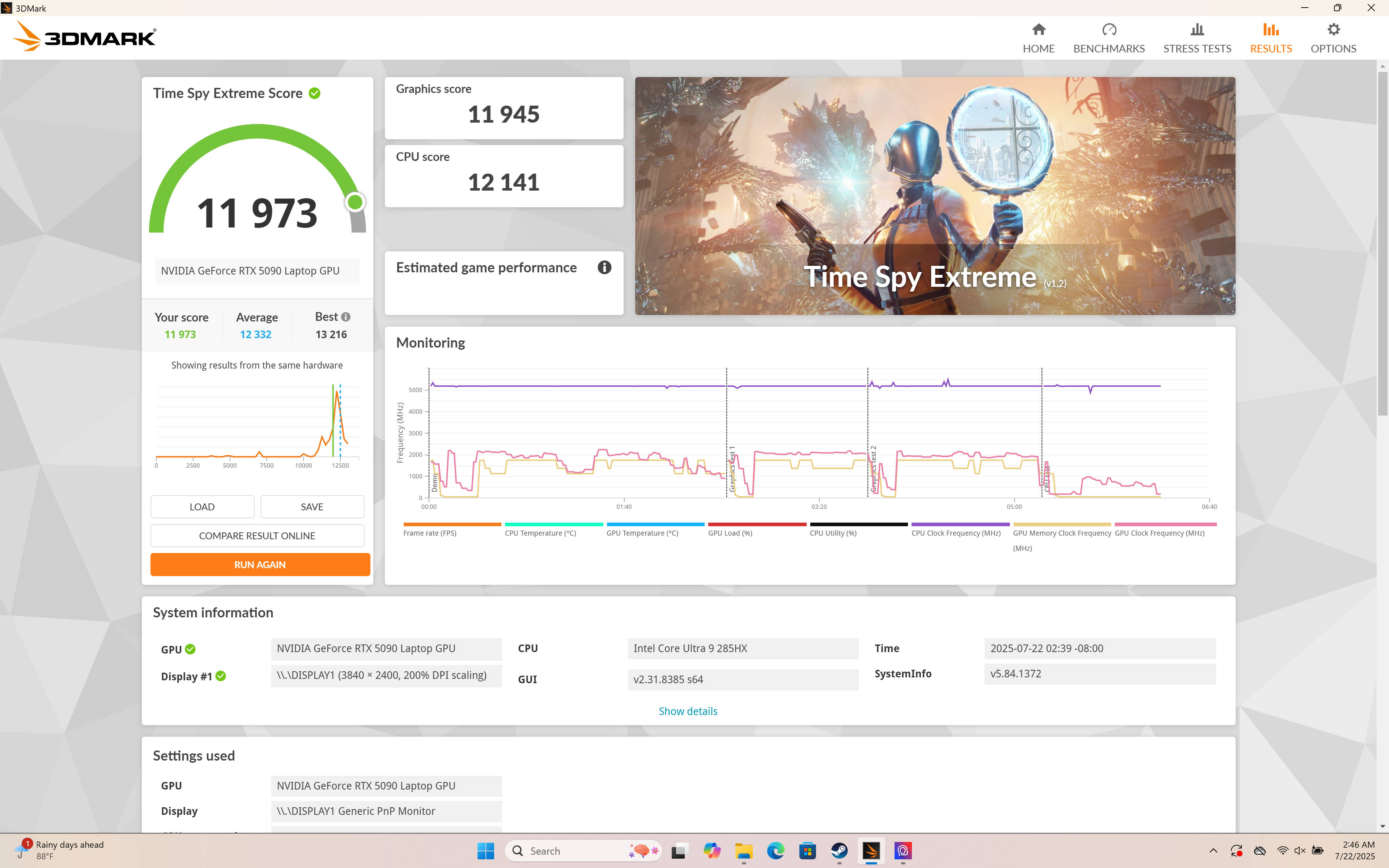
Task: Click the Your score value 11 973
Action: pyautogui.click(x=180, y=334)
